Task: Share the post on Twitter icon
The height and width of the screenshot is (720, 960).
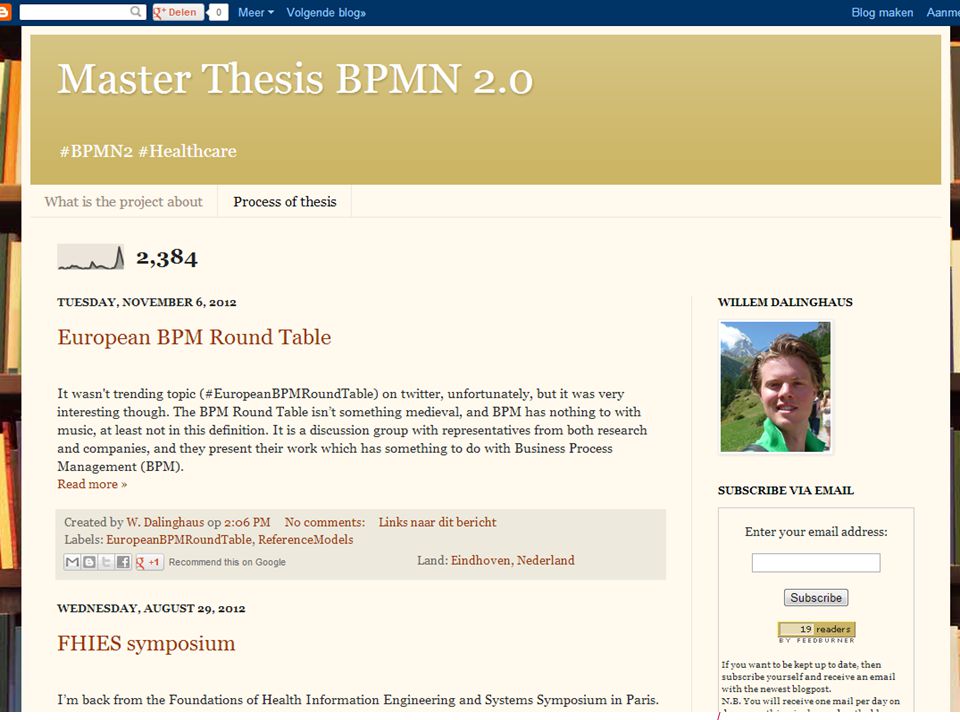Action: [106, 561]
